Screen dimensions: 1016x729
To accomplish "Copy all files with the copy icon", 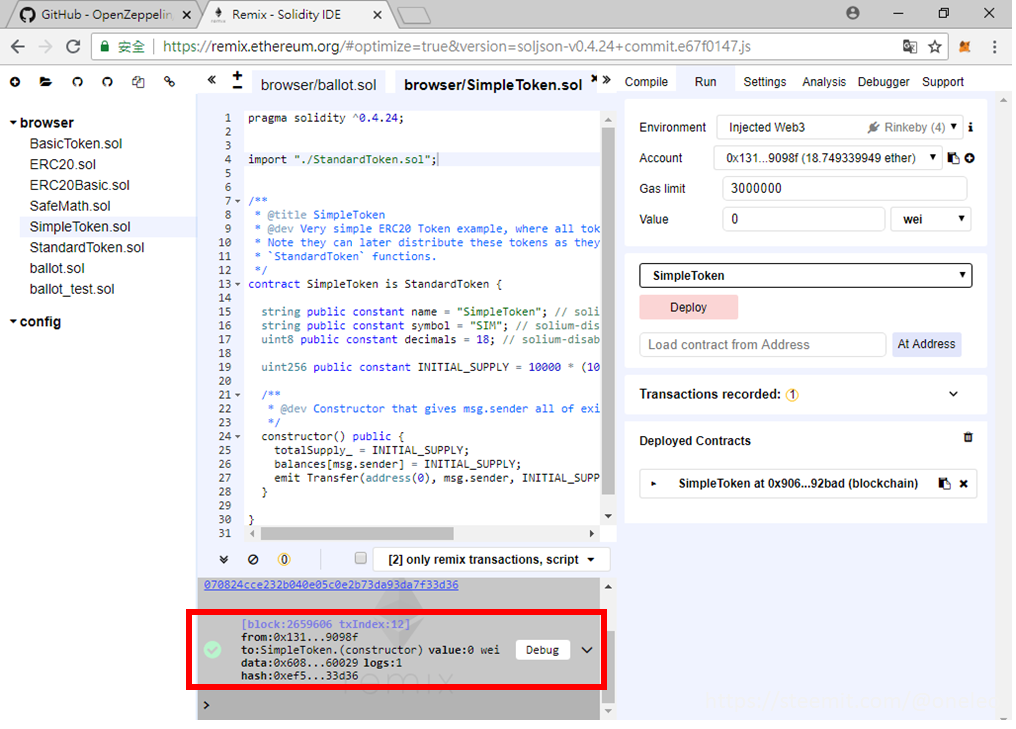I will click(138, 82).
